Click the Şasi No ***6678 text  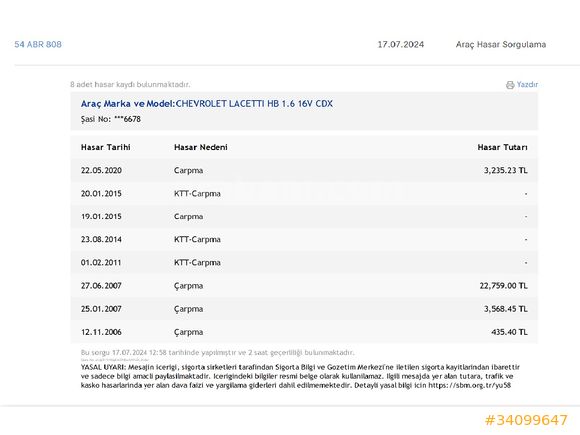coord(111,119)
